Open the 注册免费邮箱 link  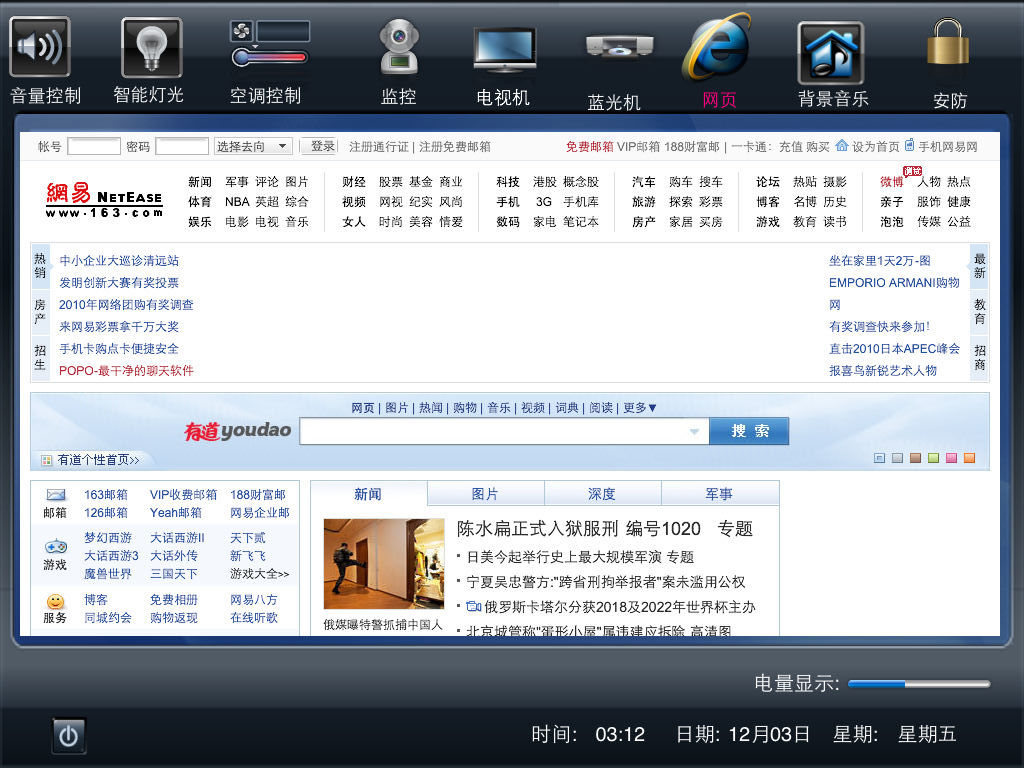click(x=455, y=146)
